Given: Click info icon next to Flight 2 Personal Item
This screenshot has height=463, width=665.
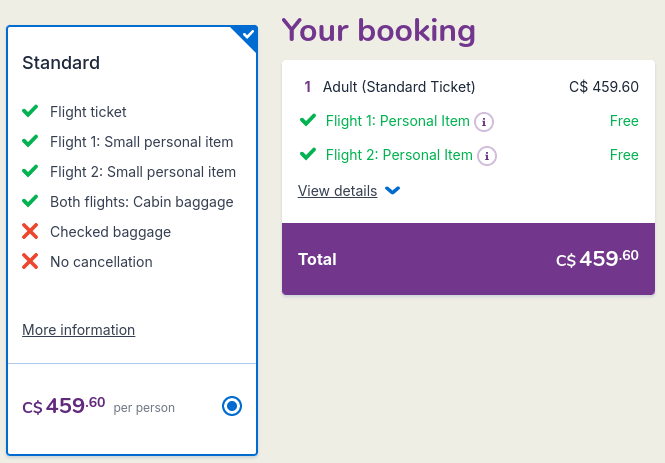Looking at the screenshot, I should [487, 156].
